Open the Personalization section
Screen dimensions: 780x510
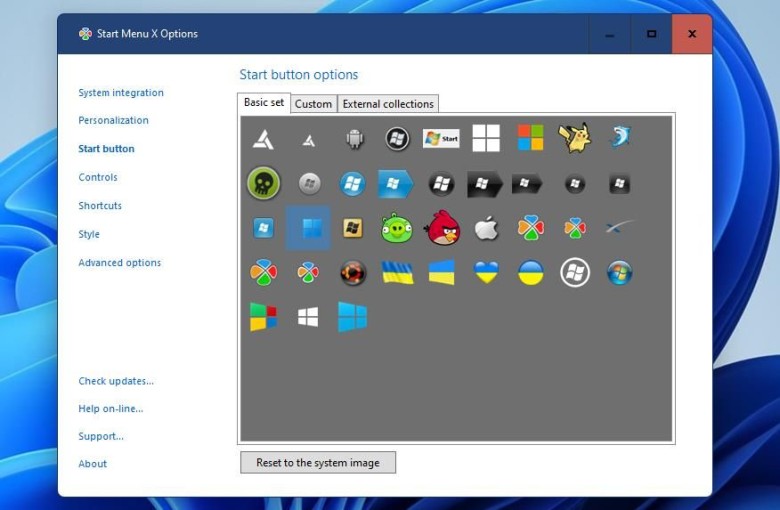pos(113,120)
